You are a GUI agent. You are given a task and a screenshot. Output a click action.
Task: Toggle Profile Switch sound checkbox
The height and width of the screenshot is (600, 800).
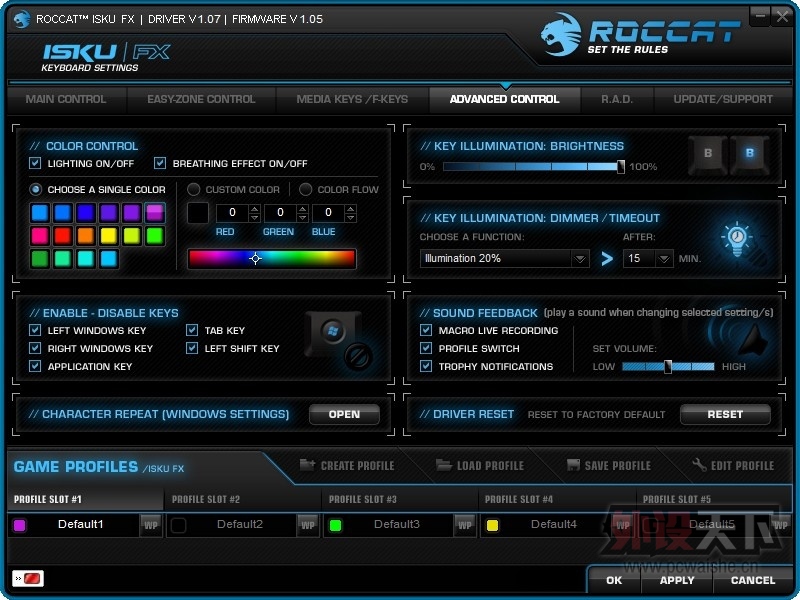[x=426, y=348]
